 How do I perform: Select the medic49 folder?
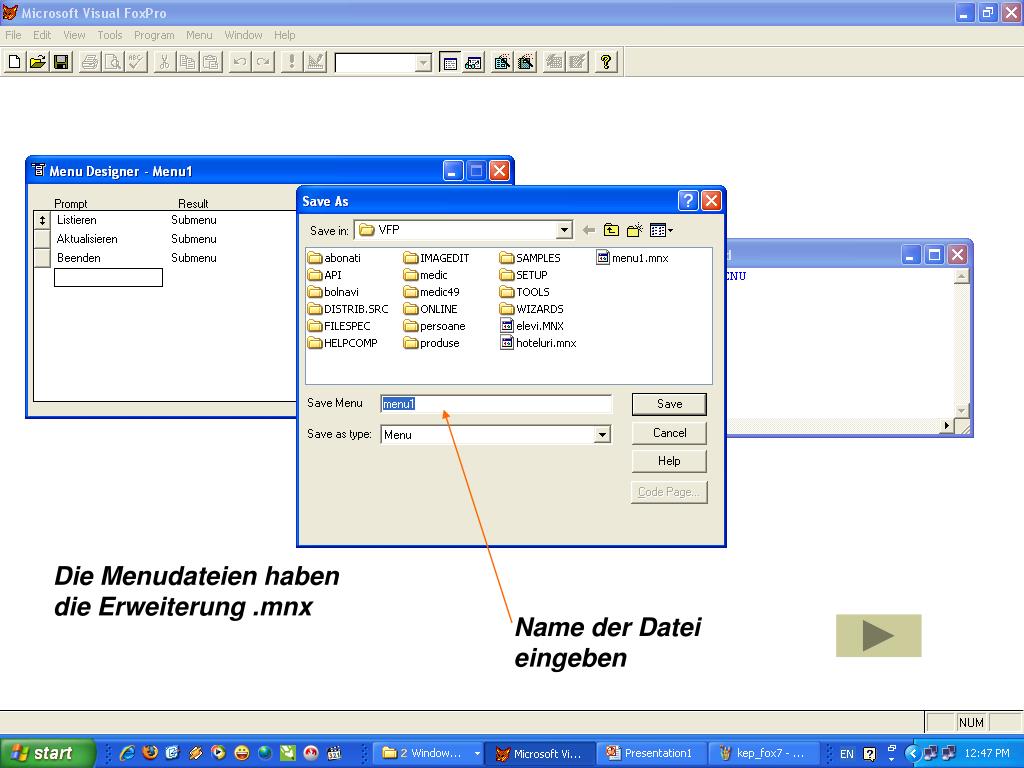coord(432,292)
